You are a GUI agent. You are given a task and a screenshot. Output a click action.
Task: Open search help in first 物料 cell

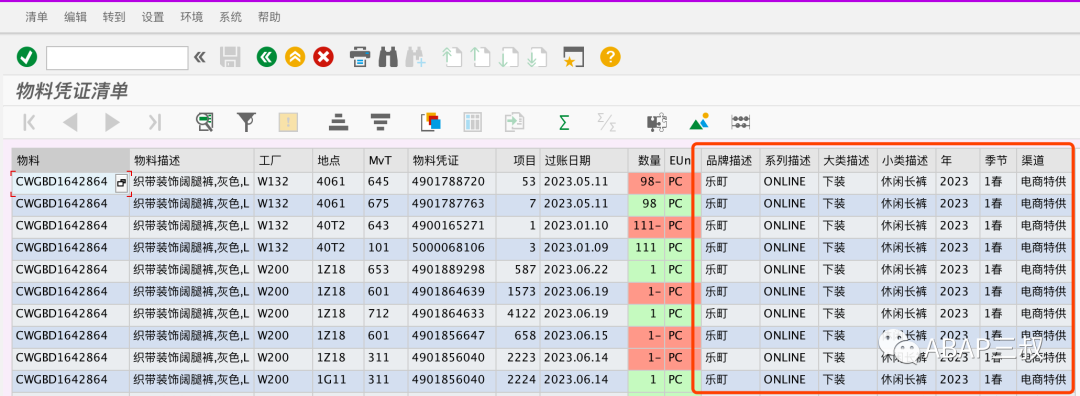121,183
